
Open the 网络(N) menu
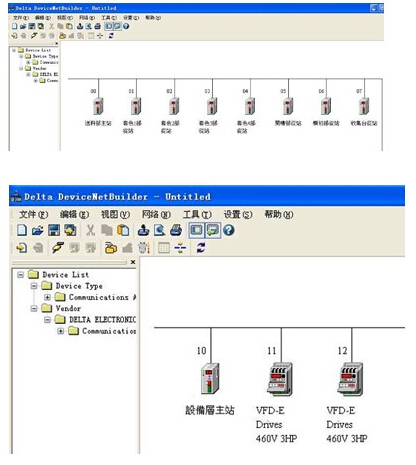pos(156,214)
